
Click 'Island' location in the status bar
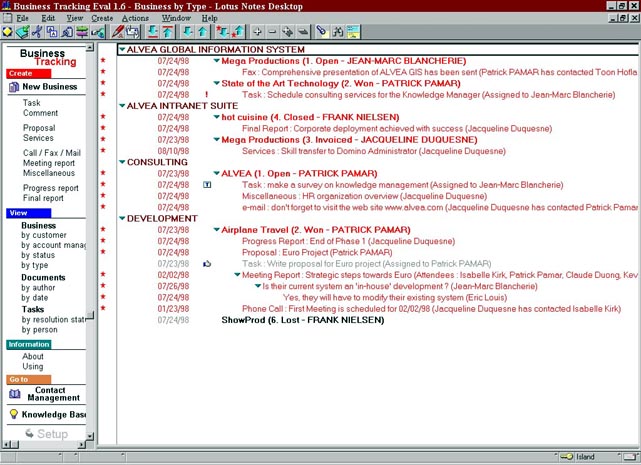585,457
